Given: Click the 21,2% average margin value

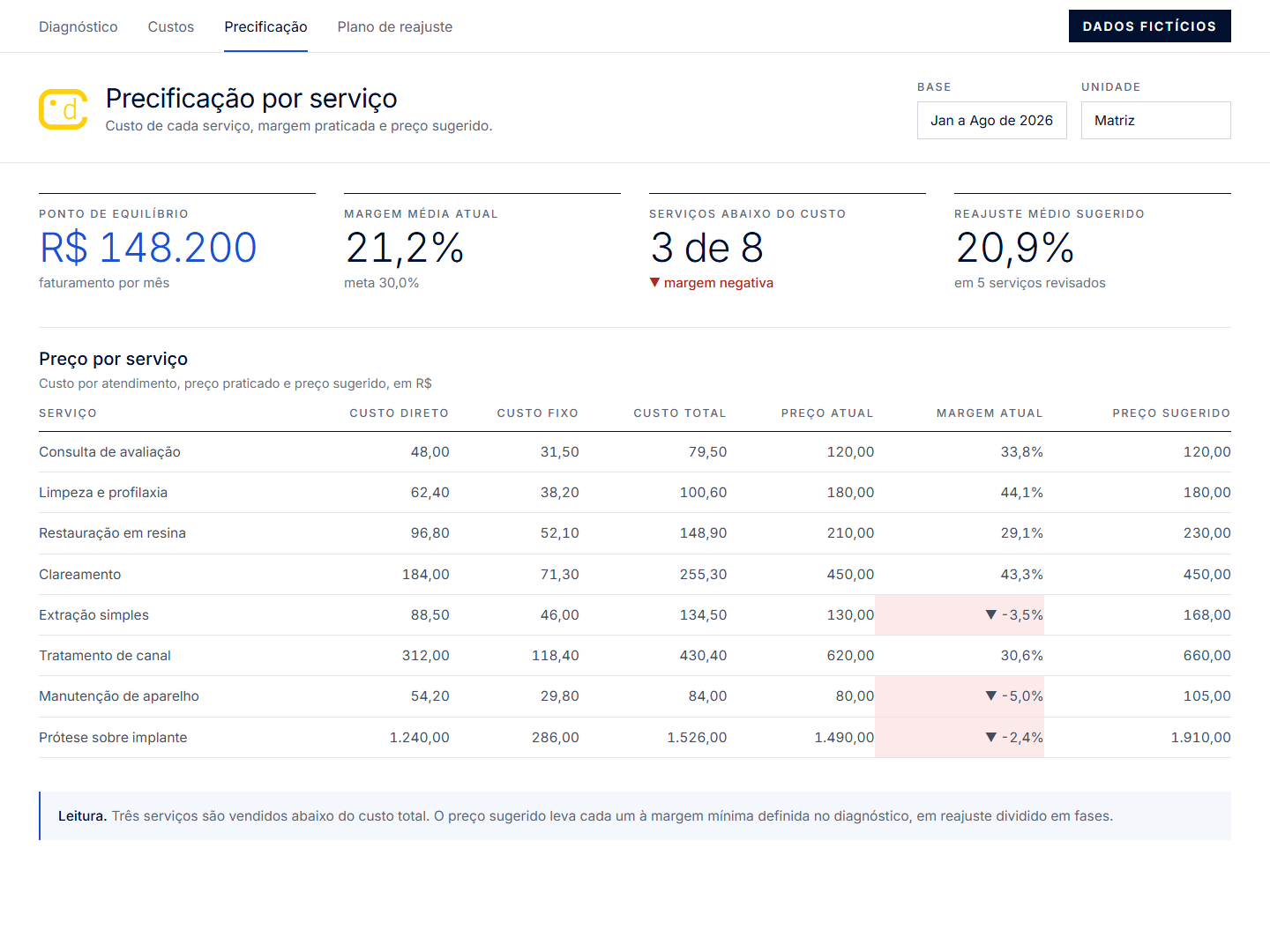Looking at the screenshot, I should (x=405, y=248).
